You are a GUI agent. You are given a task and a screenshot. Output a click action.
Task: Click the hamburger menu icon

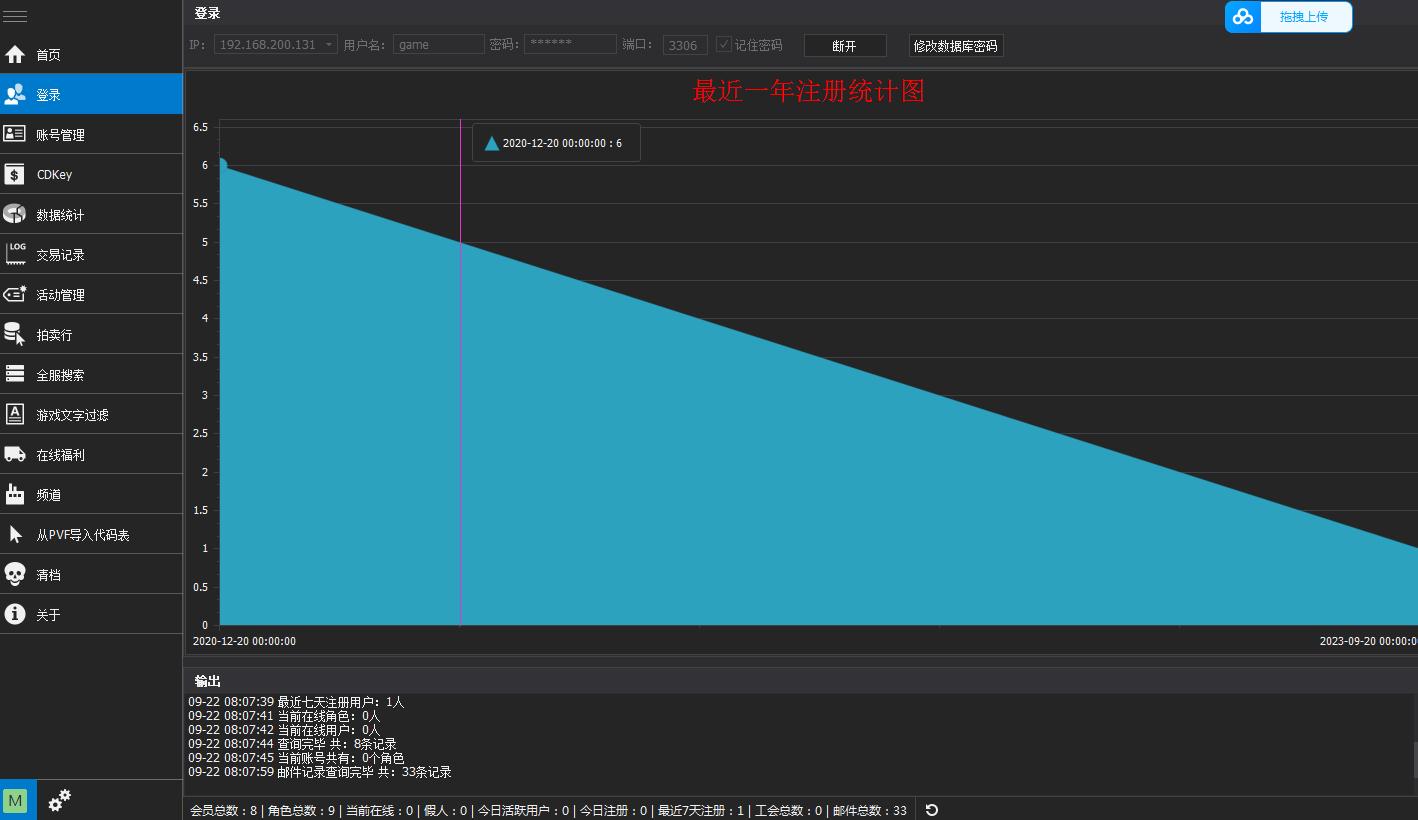(x=15, y=16)
